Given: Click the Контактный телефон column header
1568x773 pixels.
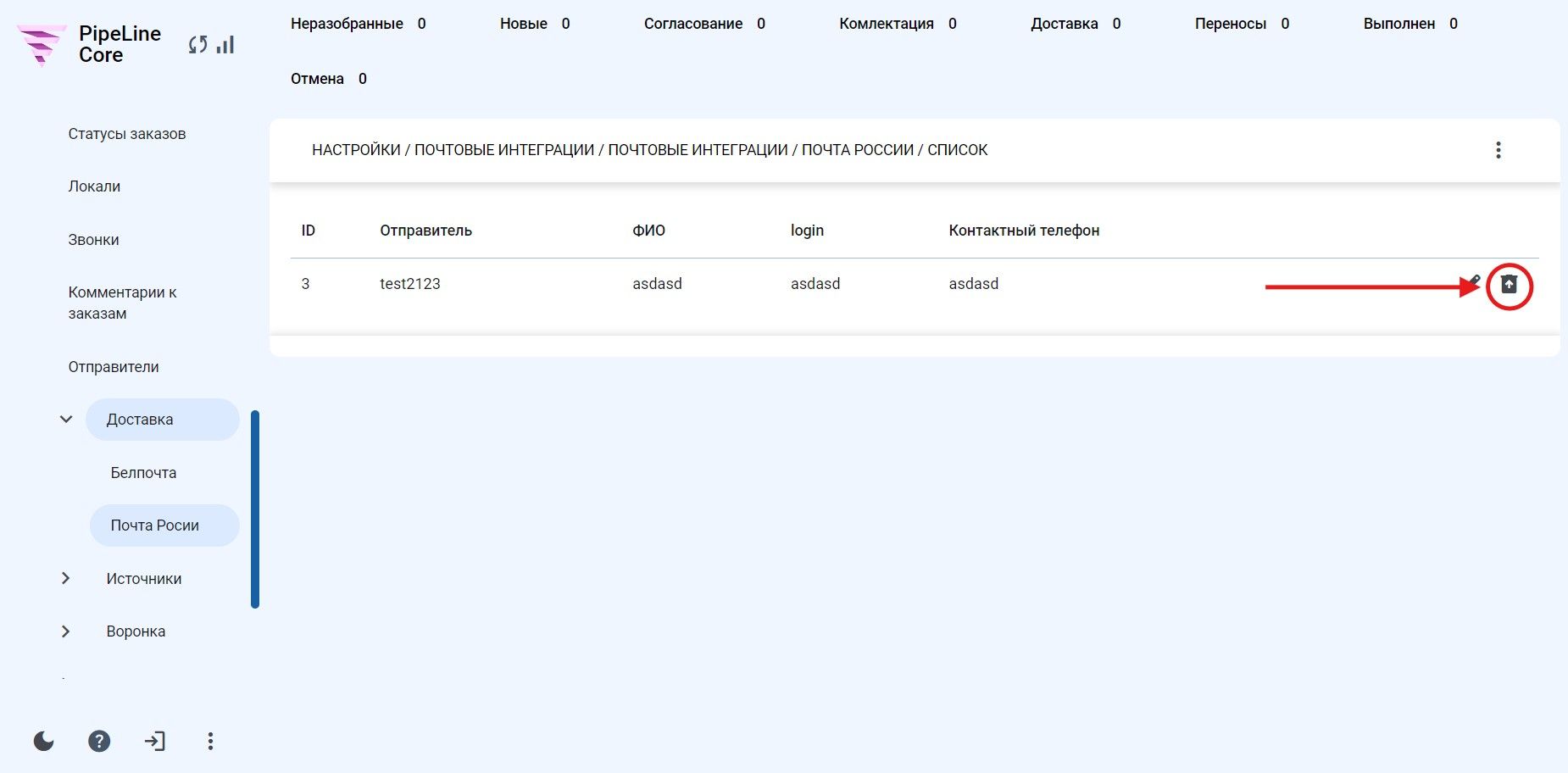Looking at the screenshot, I should [x=1024, y=231].
